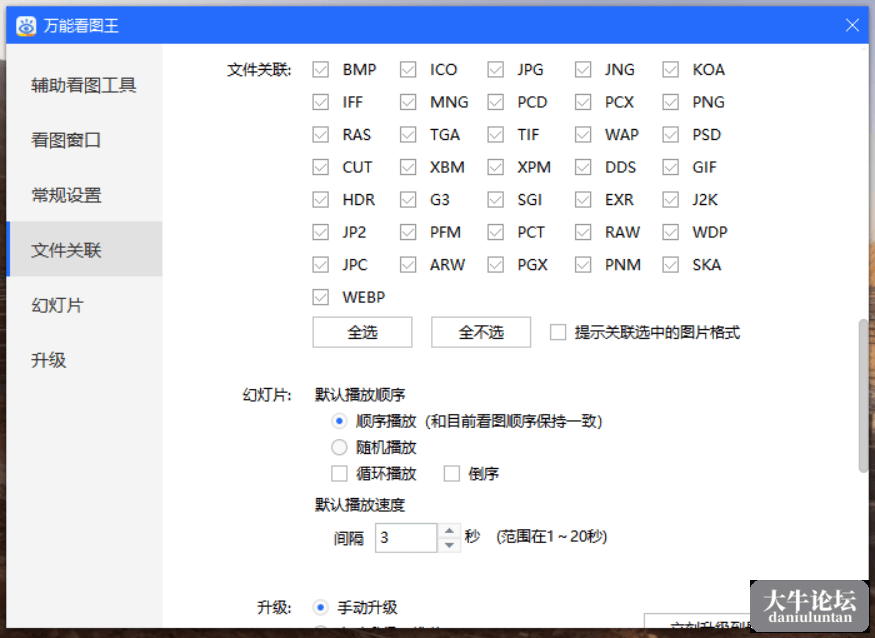The width and height of the screenshot is (875, 638).
Task: Toggle the PCT format checkbox
Action: (496, 232)
